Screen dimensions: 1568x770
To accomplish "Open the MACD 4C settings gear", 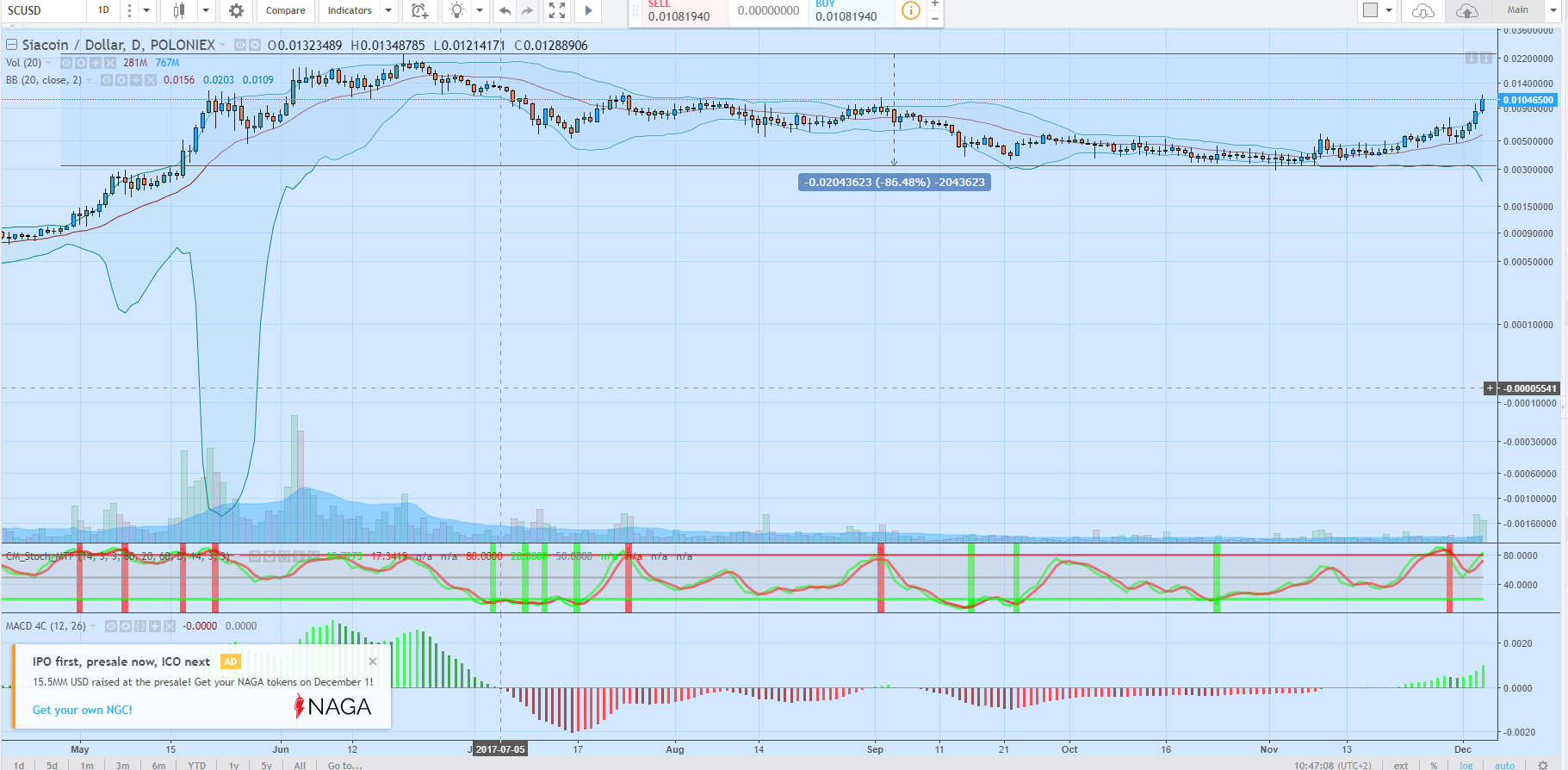I will pyautogui.click(x=126, y=626).
